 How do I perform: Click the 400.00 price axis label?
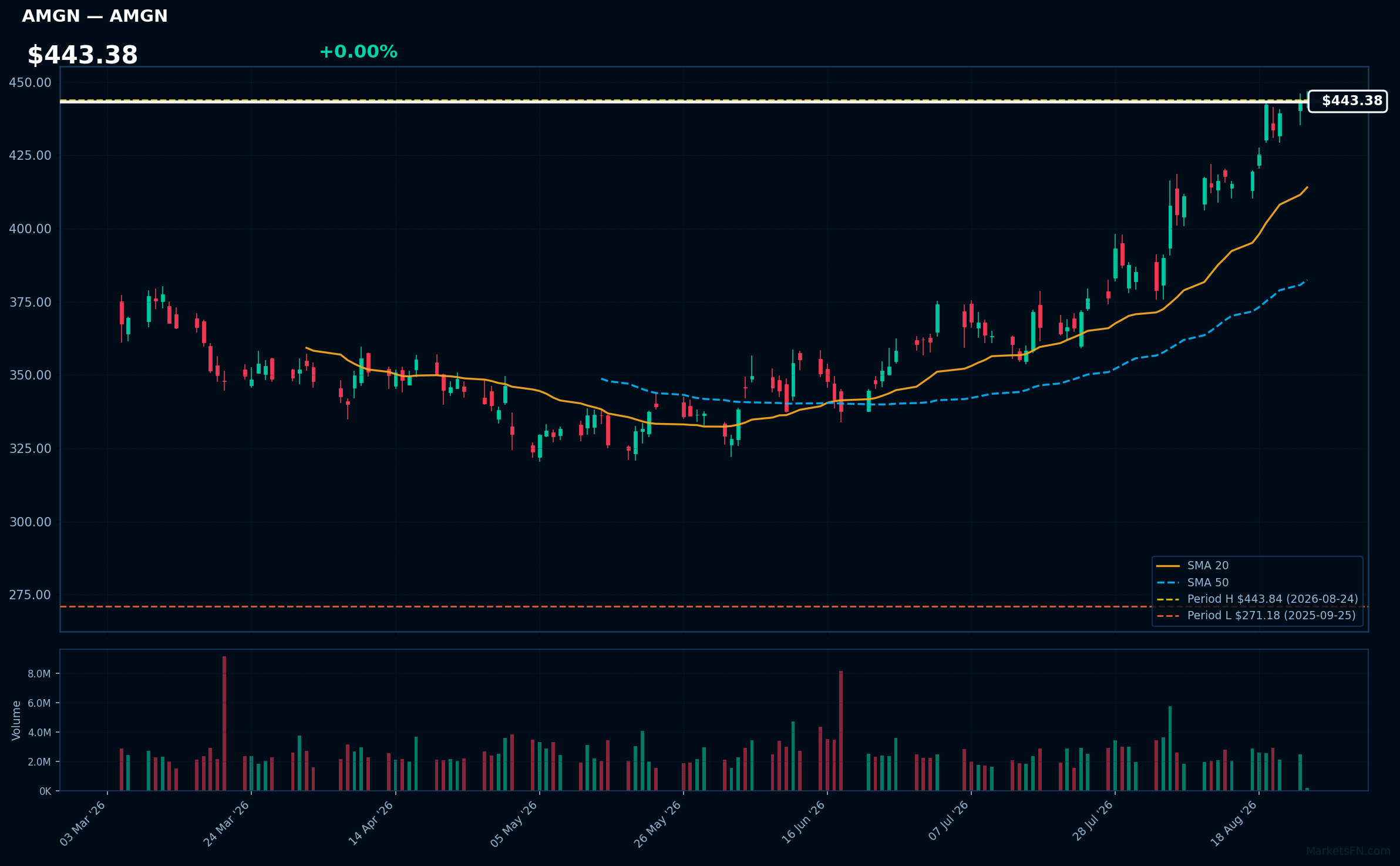pos(30,229)
